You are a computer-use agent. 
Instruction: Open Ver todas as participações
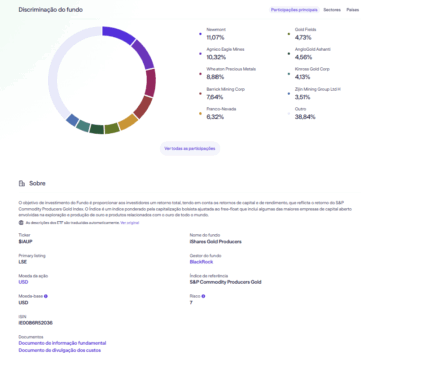pyautogui.click(x=190, y=148)
